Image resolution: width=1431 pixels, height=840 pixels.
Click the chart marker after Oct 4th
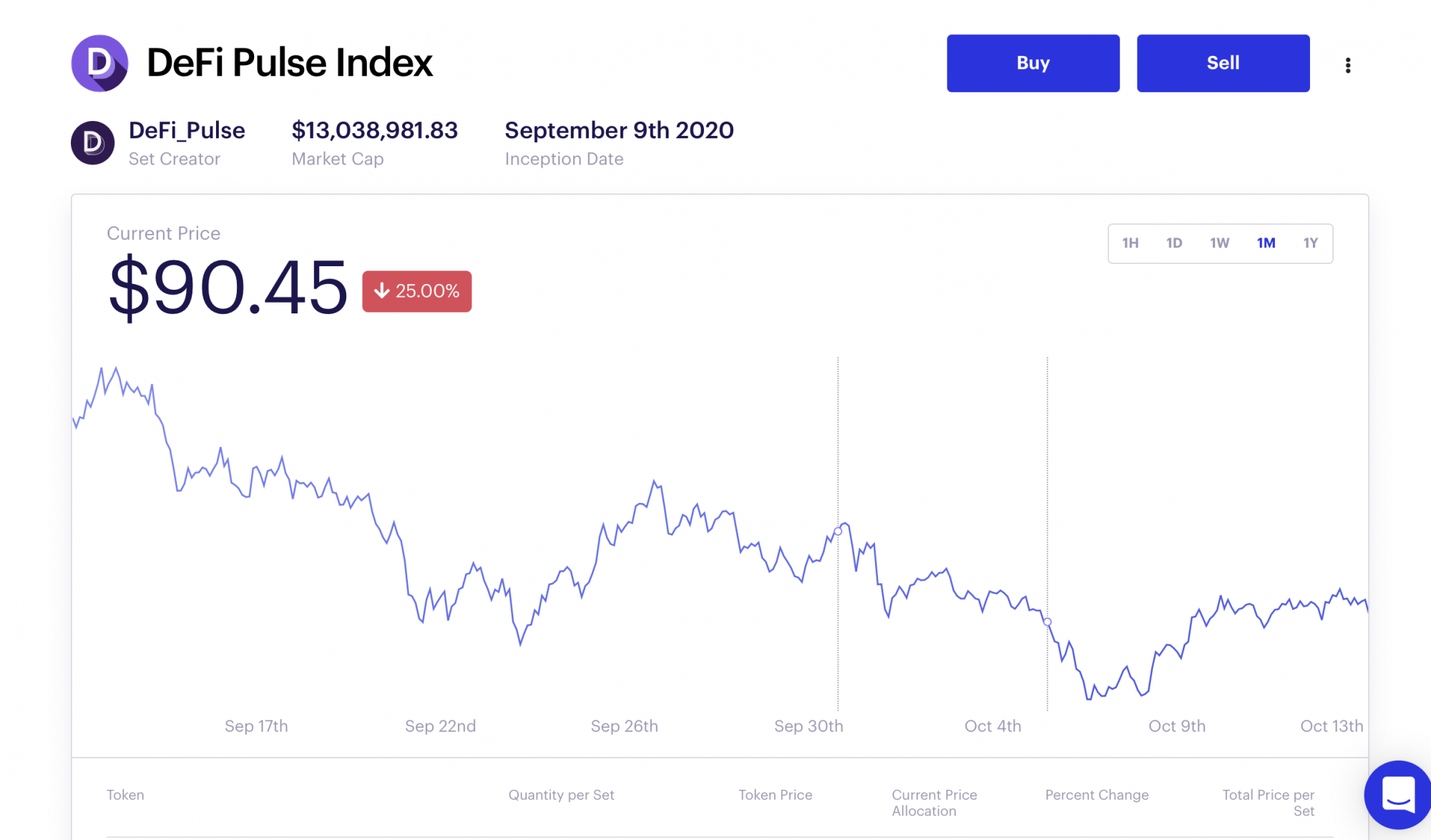coord(1047,622)
